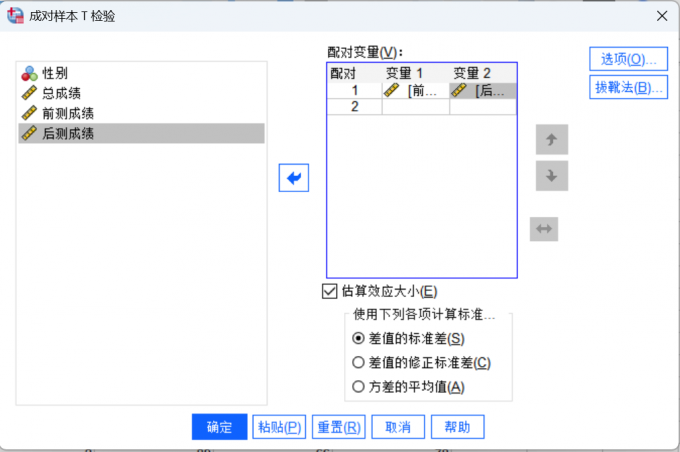Close the 成对样本 T 检验 dialog
The image size is (680, 452).
point(662,16)
